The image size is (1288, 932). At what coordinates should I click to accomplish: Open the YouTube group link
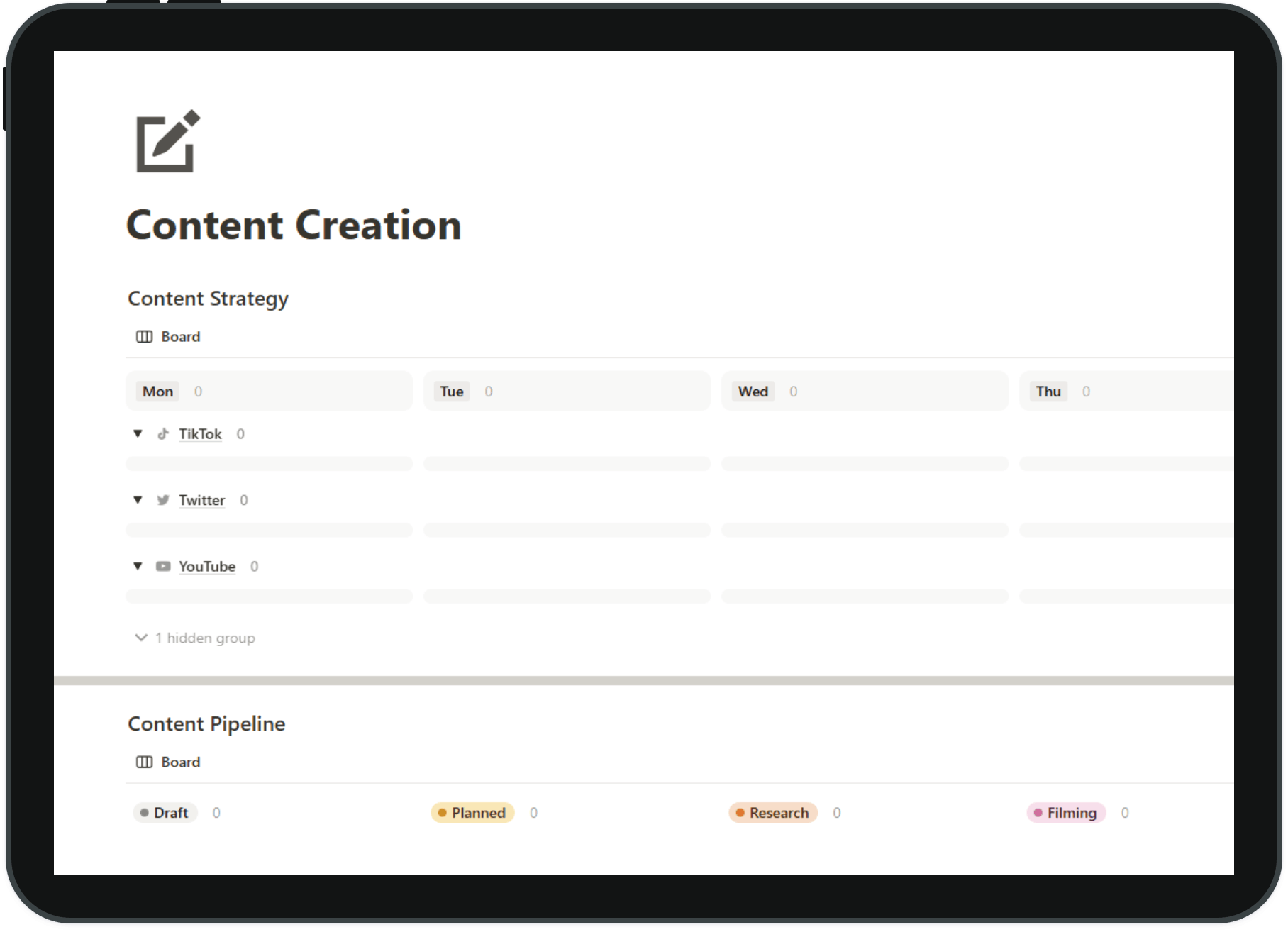tap(207, 566)
